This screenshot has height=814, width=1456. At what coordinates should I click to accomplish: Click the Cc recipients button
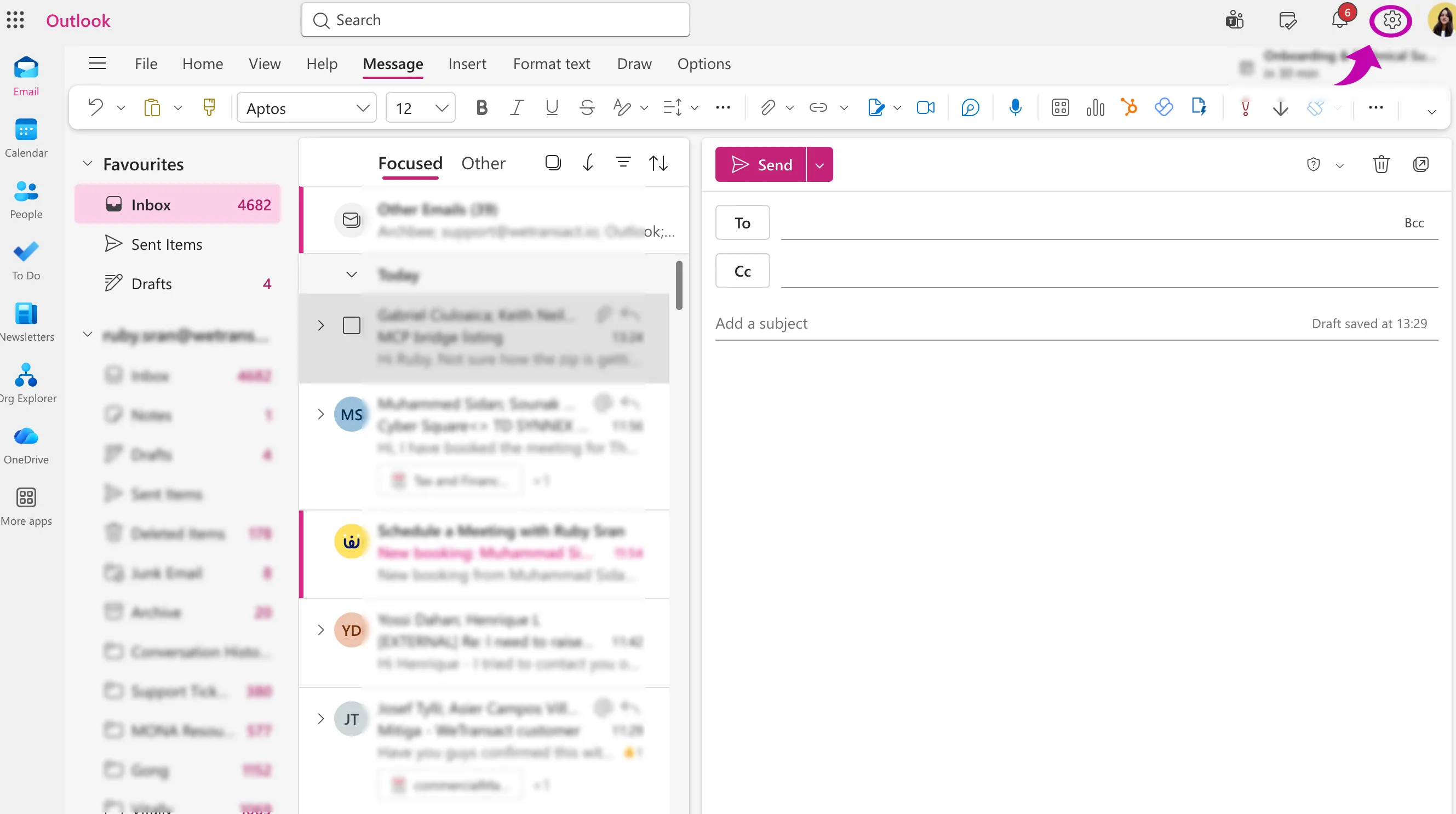click(x=742, y=271)
